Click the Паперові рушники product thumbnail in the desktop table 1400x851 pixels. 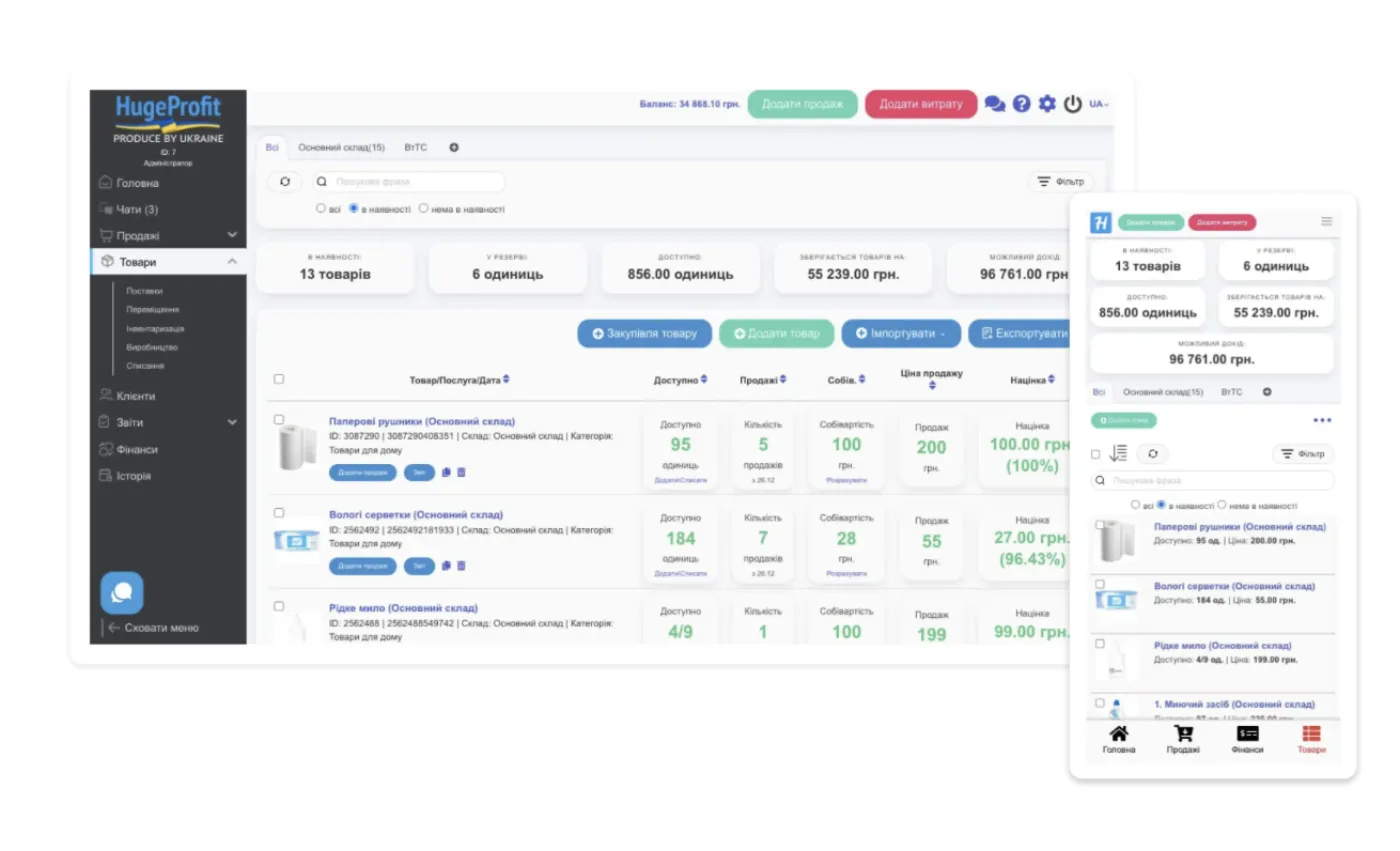[x=298, y=447]
